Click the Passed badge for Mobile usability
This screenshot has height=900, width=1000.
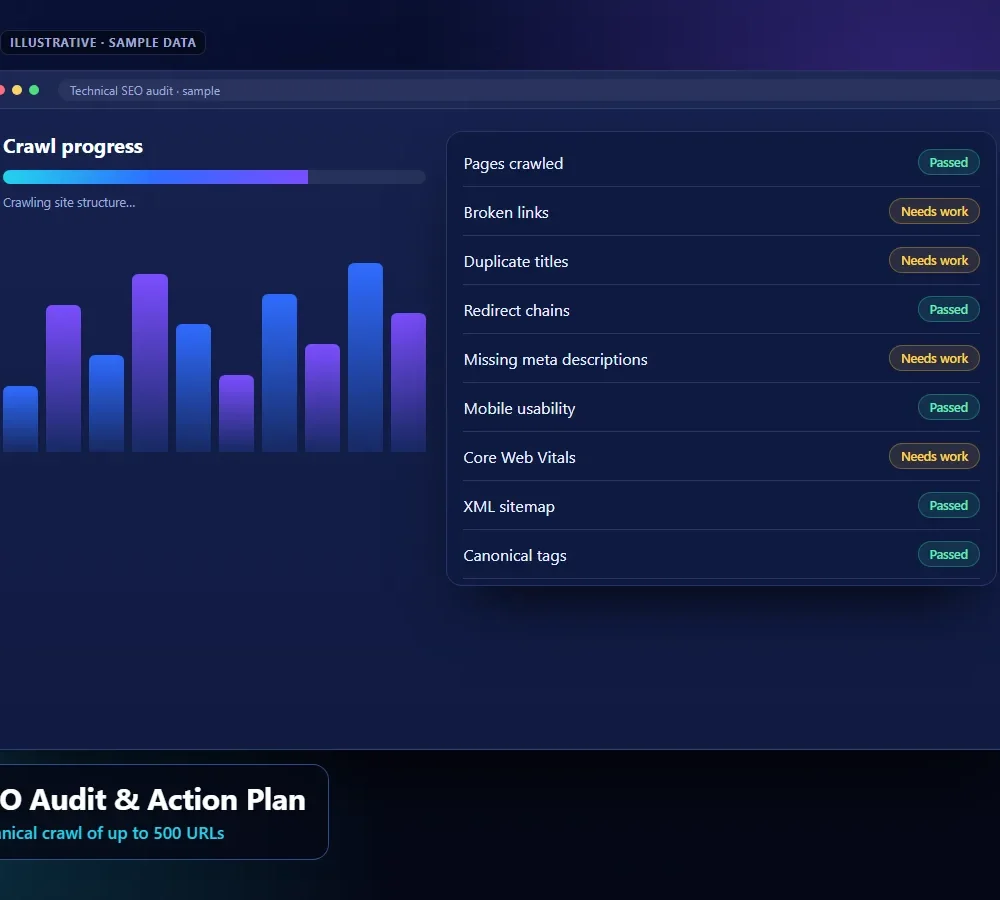pyautogui.click(x=948, y=408)
